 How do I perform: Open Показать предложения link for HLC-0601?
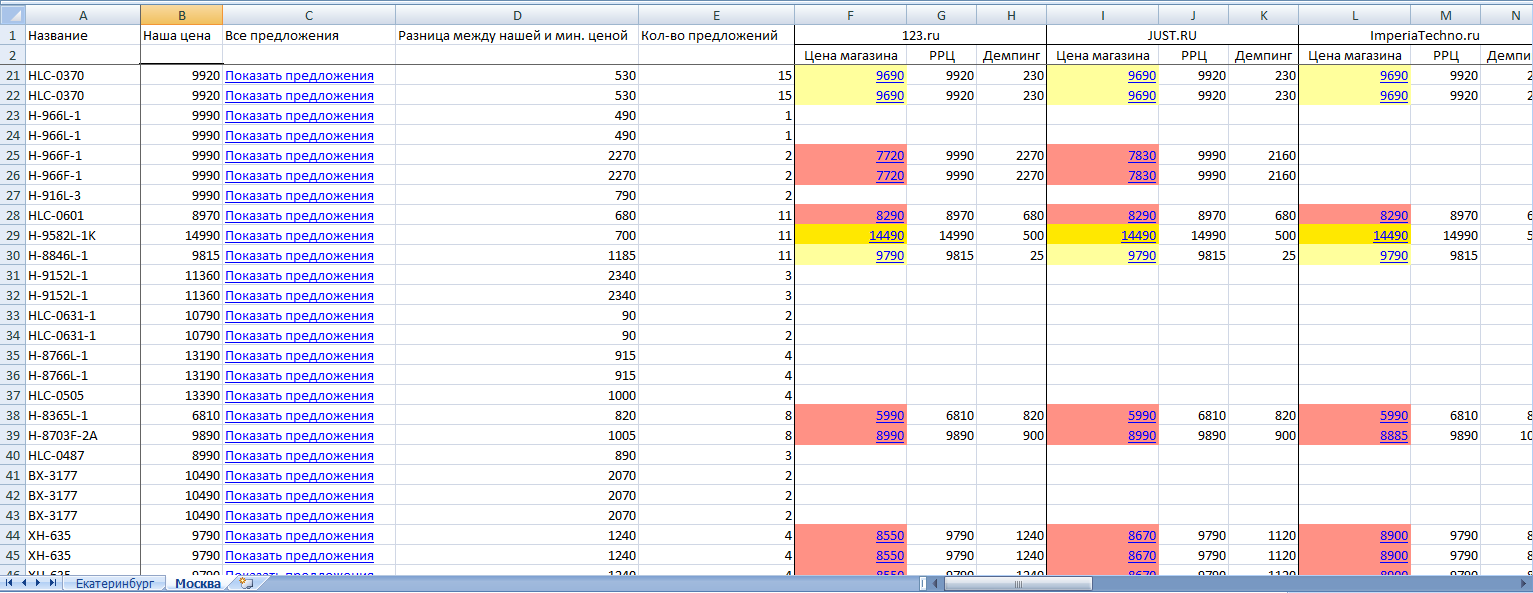tap(300, 216)
